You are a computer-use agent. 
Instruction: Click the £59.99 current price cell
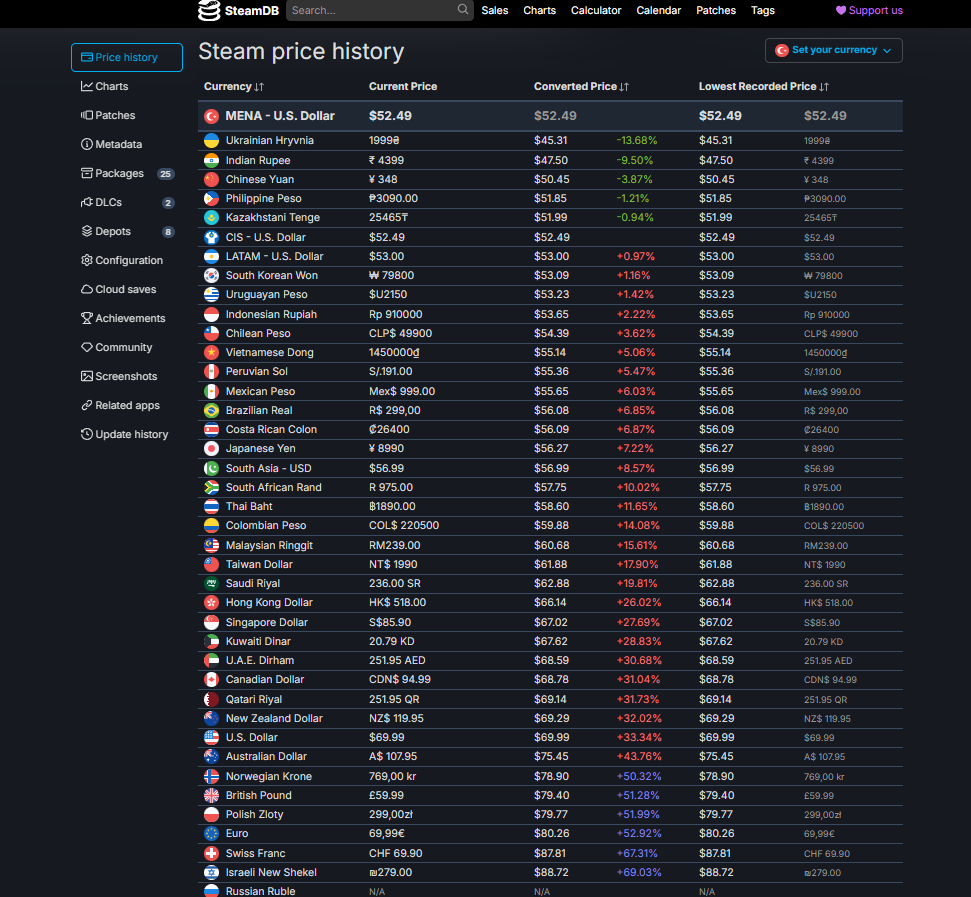[x=386, y=795]
